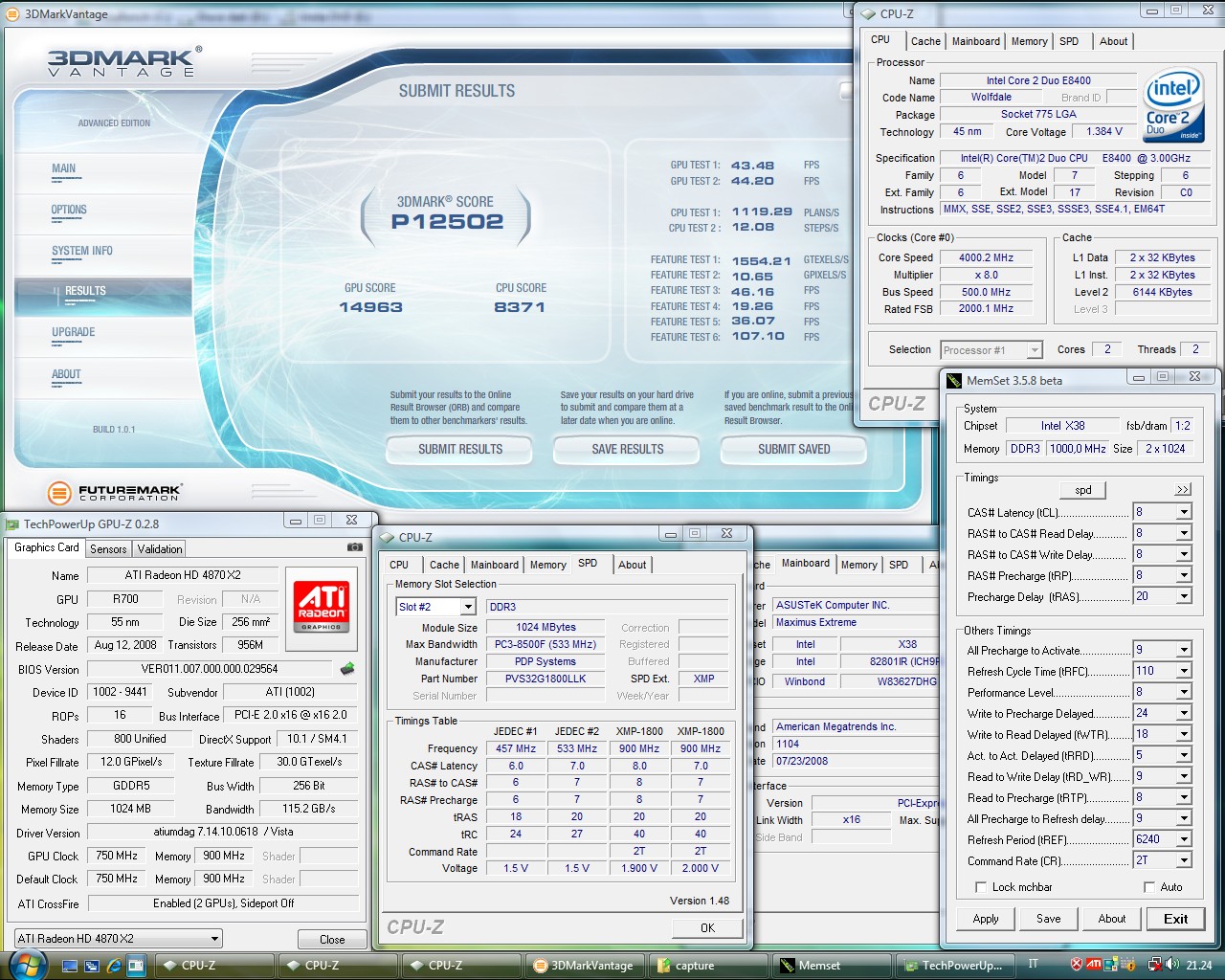Image resolution: width=1225 pixels, height=980 pixels.
Task: Click the MemSet expand arrows button
Action: tap(1184, 490)
